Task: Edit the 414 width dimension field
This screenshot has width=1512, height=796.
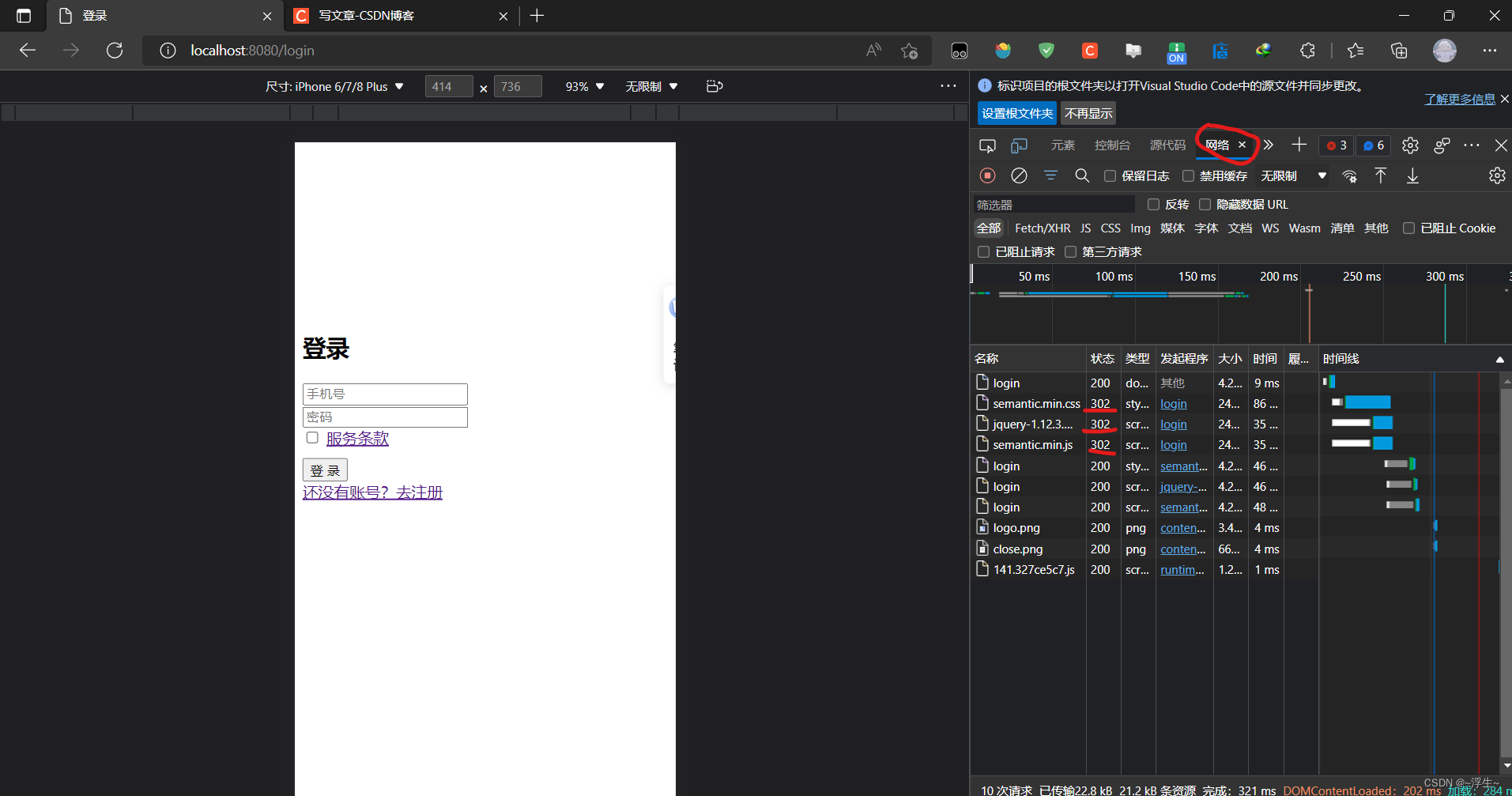Action: click(x=449, y=86)
